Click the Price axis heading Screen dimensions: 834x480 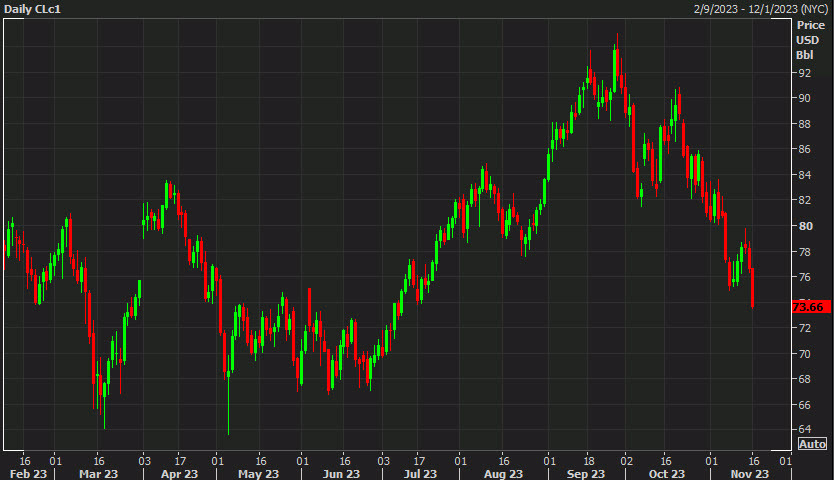811,25
